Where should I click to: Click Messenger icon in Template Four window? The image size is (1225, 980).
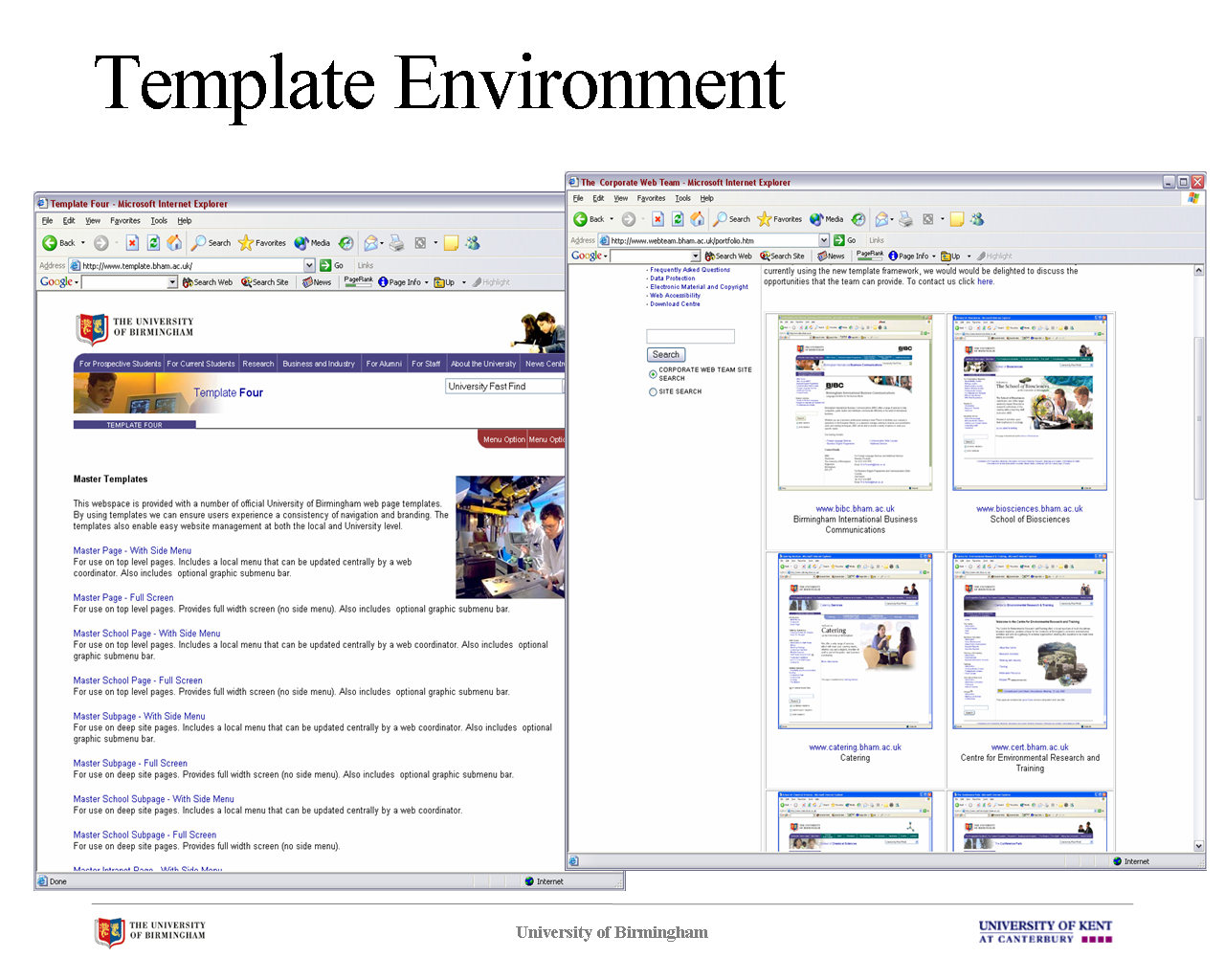click(473, 243)
